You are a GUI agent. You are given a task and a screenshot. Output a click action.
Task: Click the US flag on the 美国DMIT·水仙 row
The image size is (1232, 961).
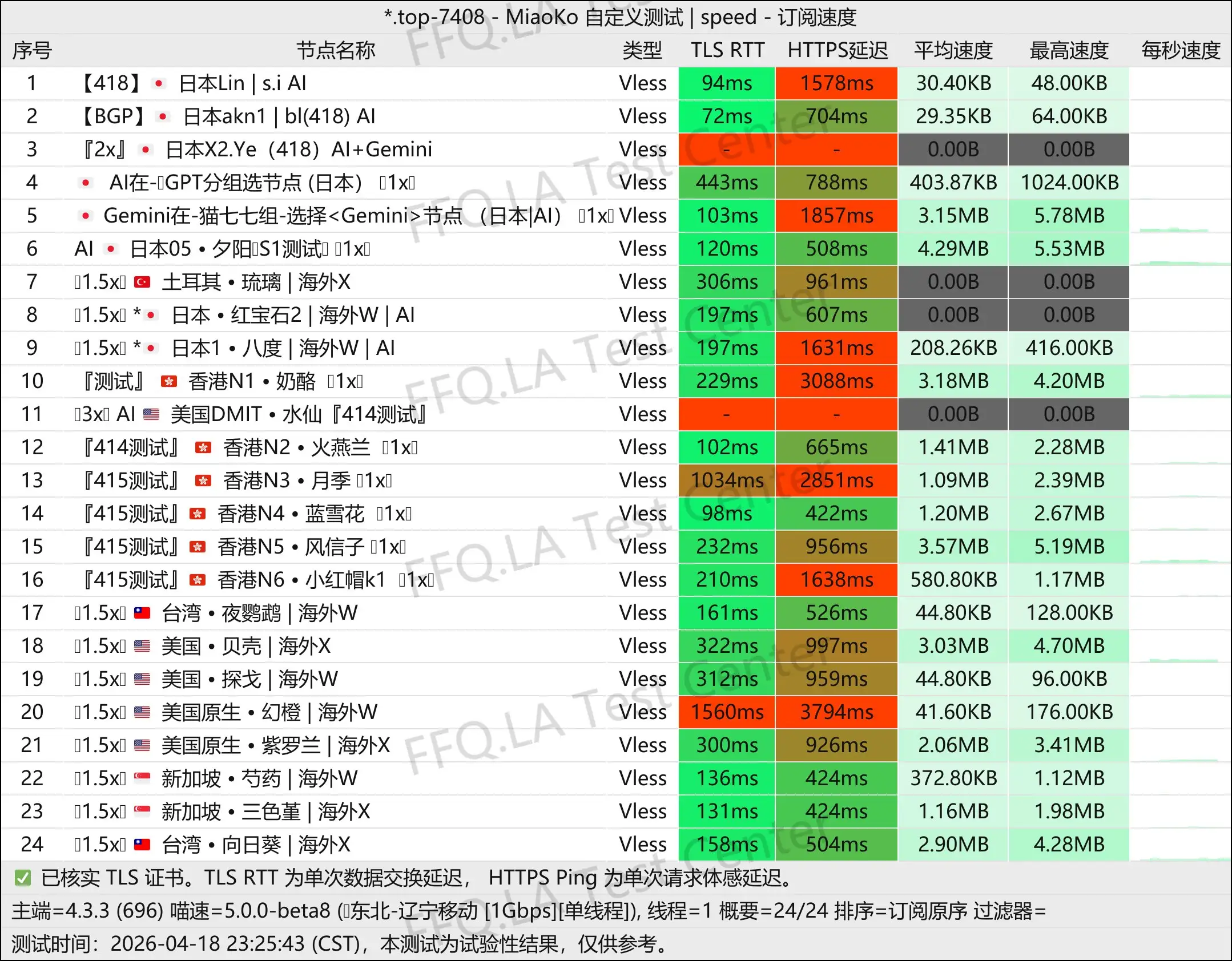[151, 414]
